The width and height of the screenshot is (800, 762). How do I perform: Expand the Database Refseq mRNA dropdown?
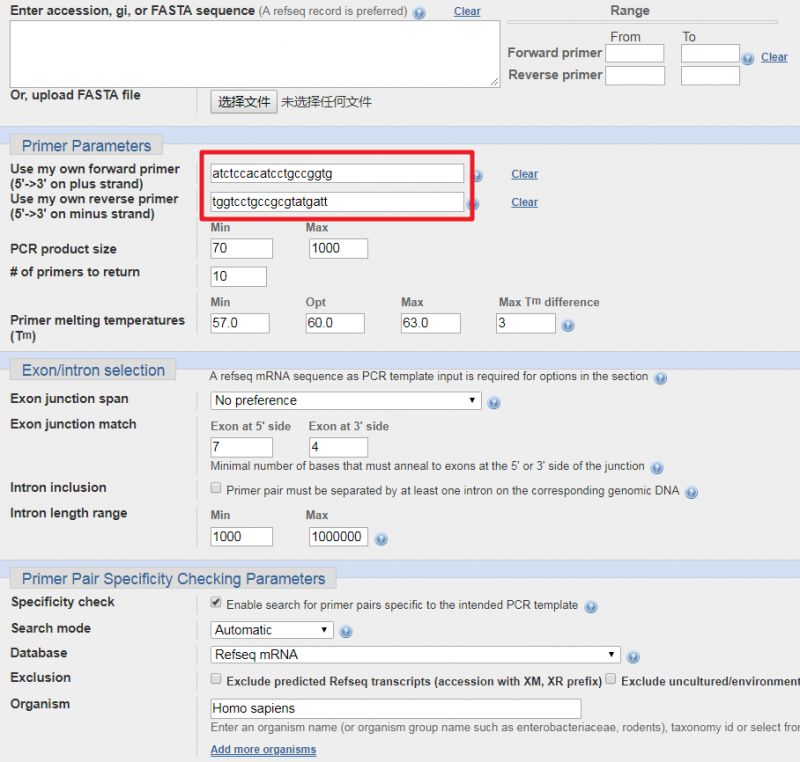(x=415, y=655)
